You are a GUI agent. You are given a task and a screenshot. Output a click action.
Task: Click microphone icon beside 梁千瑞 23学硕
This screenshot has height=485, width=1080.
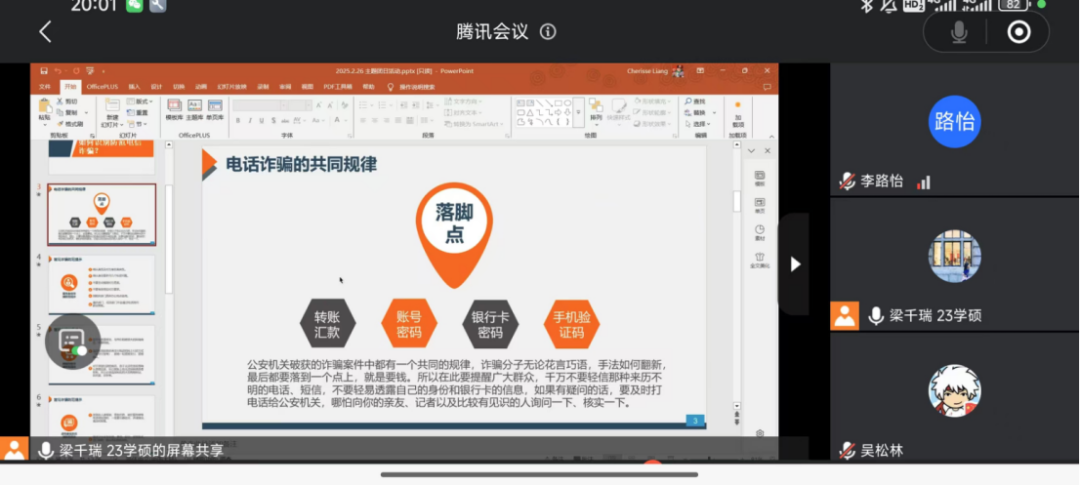click(876, 316)
